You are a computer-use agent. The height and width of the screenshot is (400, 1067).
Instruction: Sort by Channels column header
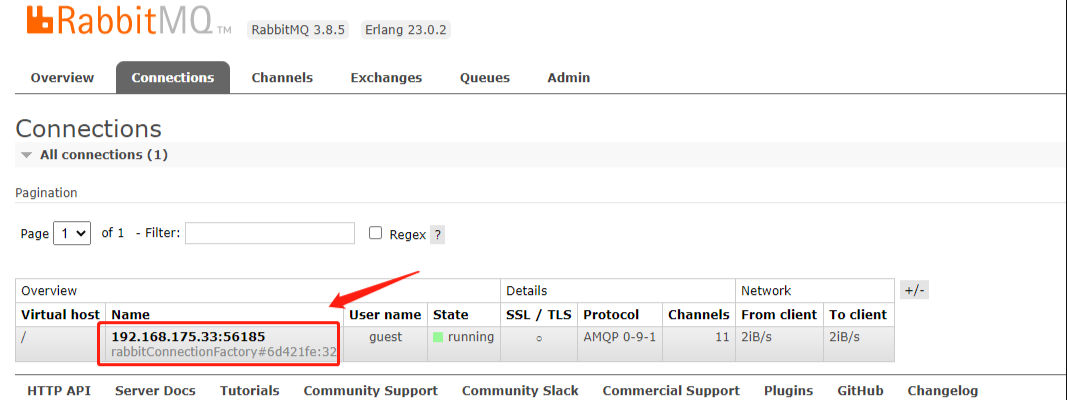tap(699, 315)
